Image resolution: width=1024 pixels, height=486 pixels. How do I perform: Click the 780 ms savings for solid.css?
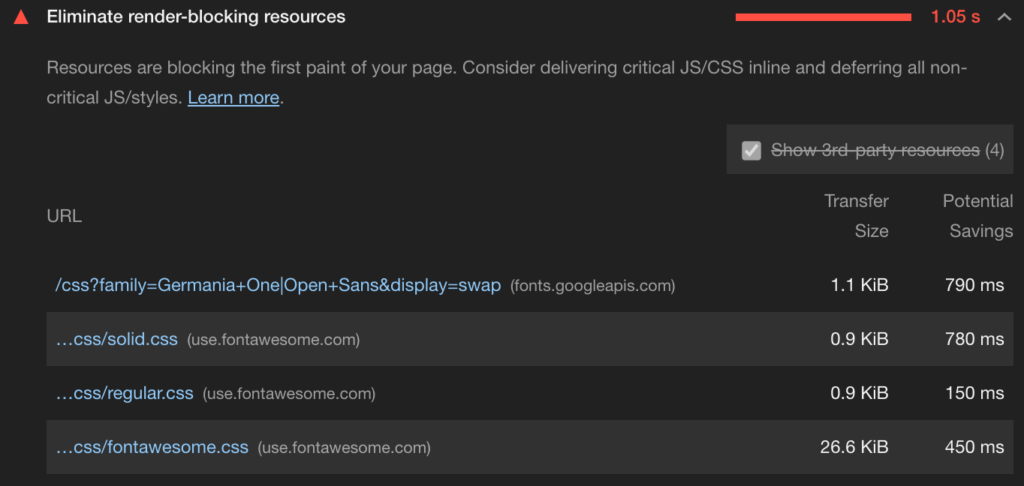pos(974,340)
